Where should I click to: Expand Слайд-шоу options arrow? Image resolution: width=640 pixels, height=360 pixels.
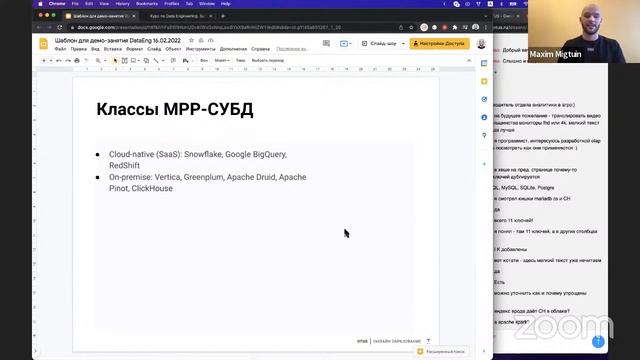(403, 43)
